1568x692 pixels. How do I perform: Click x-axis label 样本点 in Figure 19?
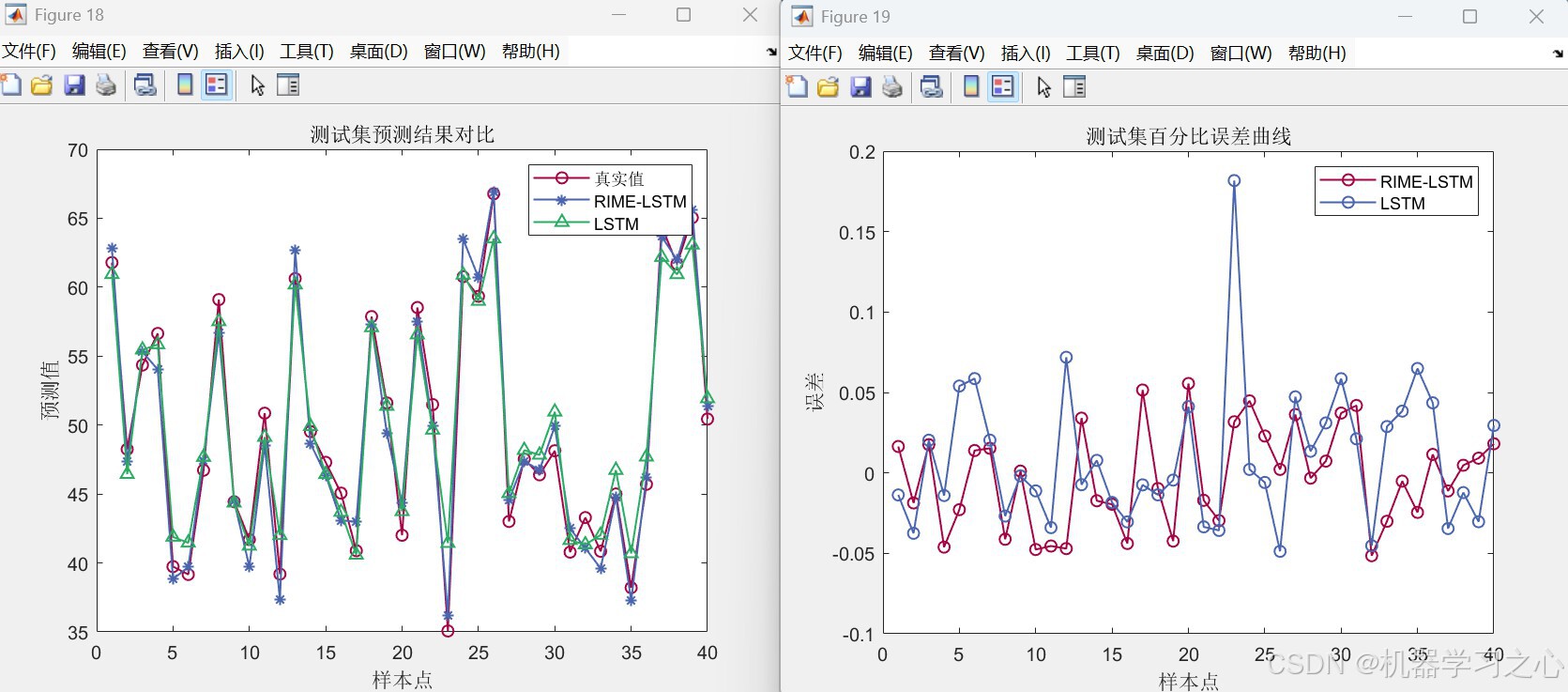[1189, 682]
